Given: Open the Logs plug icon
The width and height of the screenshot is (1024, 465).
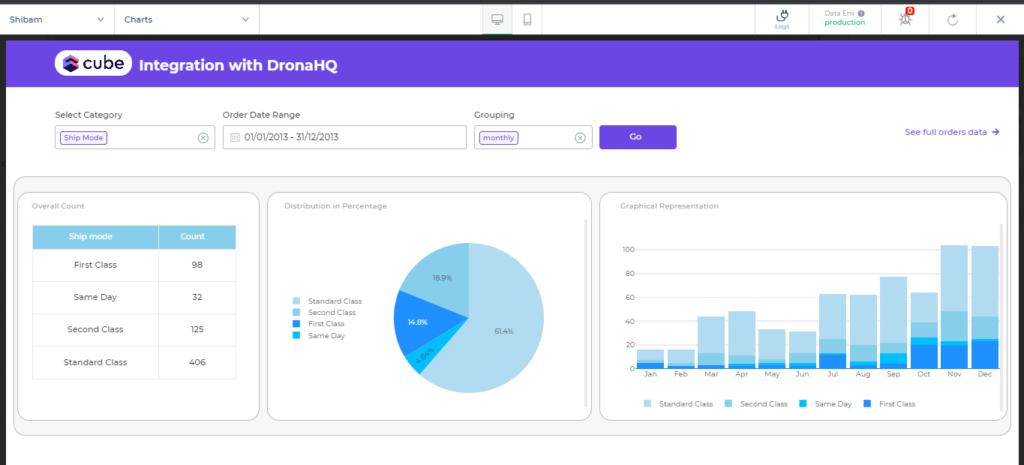Looking at the screenshot, I should coord(782,18).
